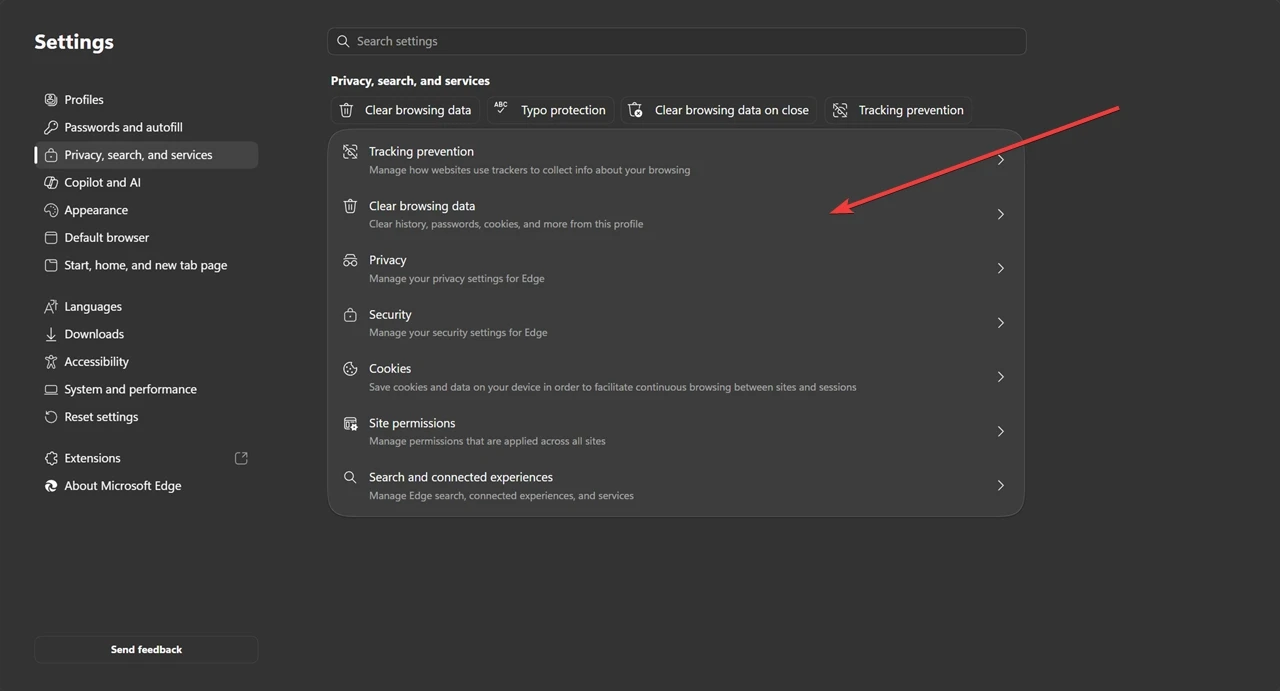
Task: Click the Site permissions row icon
Action: (350, 423)
